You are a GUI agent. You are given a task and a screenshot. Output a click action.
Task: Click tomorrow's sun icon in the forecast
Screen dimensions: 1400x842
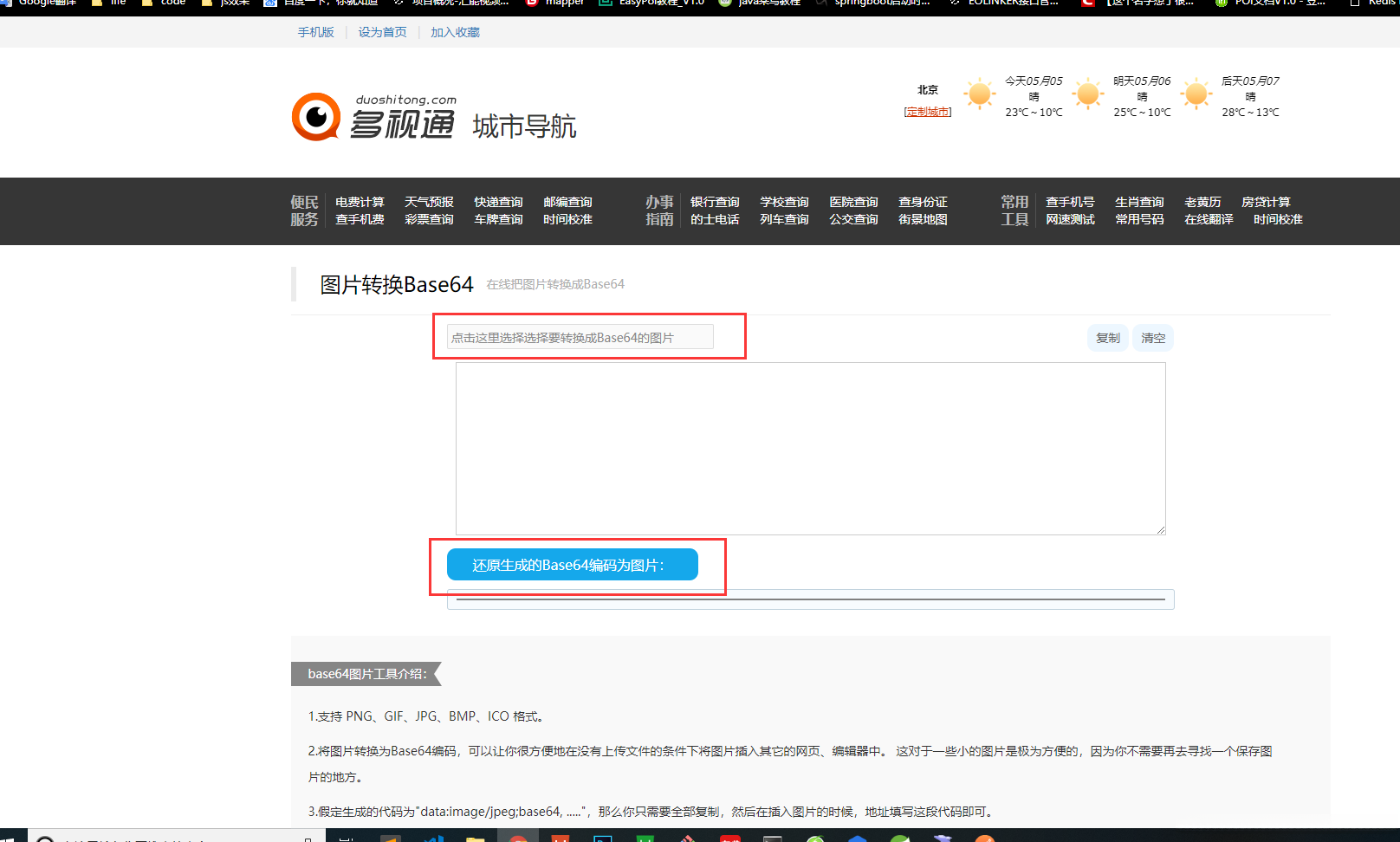(x=1087, y=94)
